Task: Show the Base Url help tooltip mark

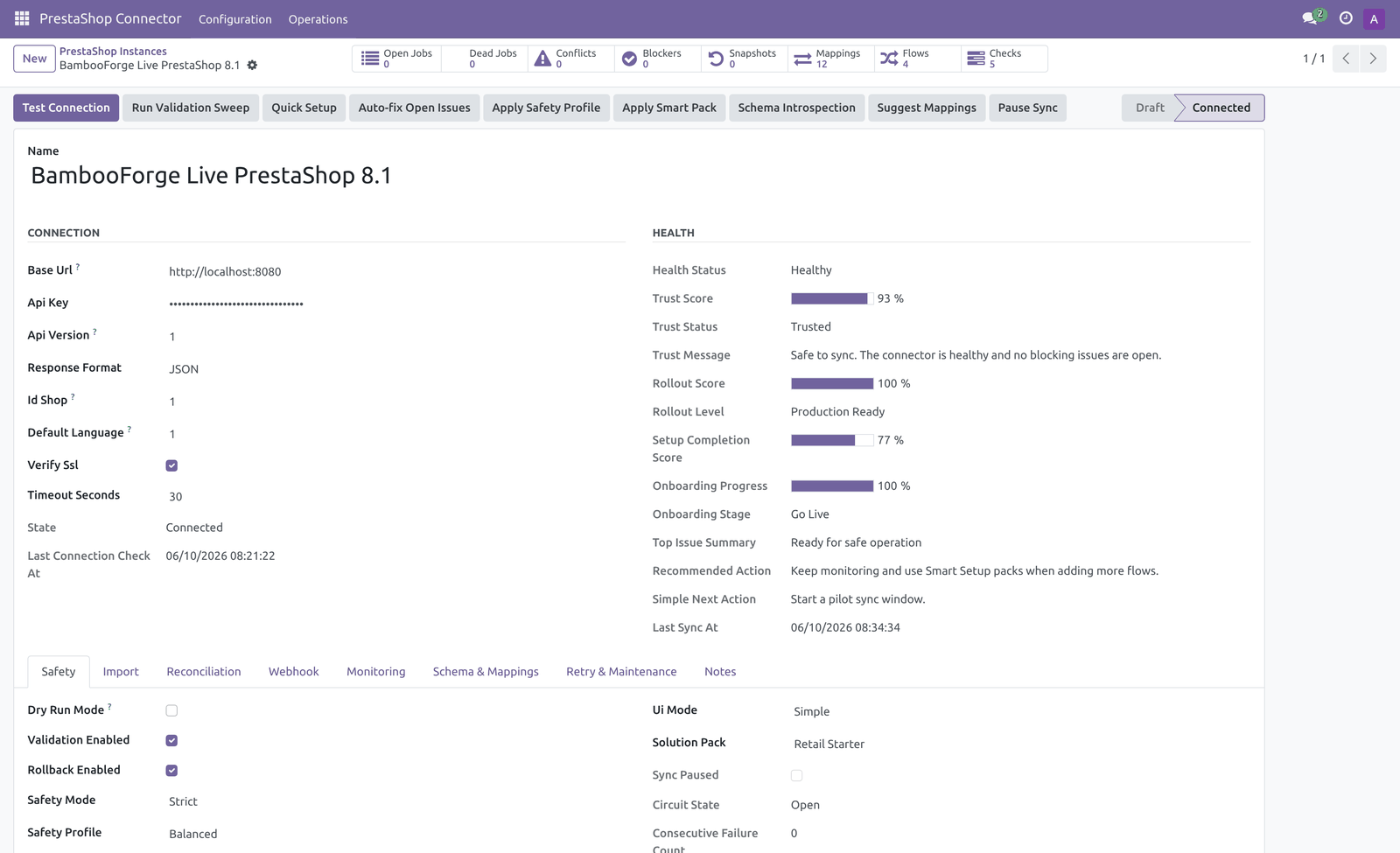Action: point(77,267)
